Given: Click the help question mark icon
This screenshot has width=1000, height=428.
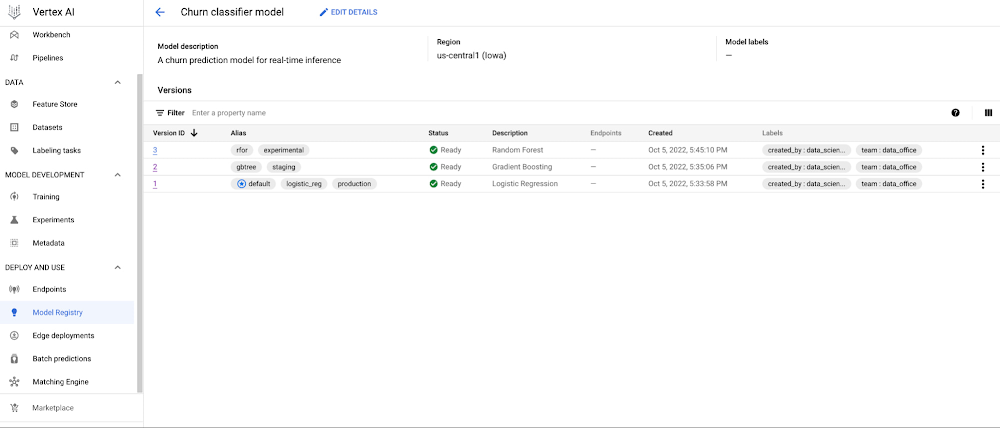Looking at the screenshot, I should 955,113.
